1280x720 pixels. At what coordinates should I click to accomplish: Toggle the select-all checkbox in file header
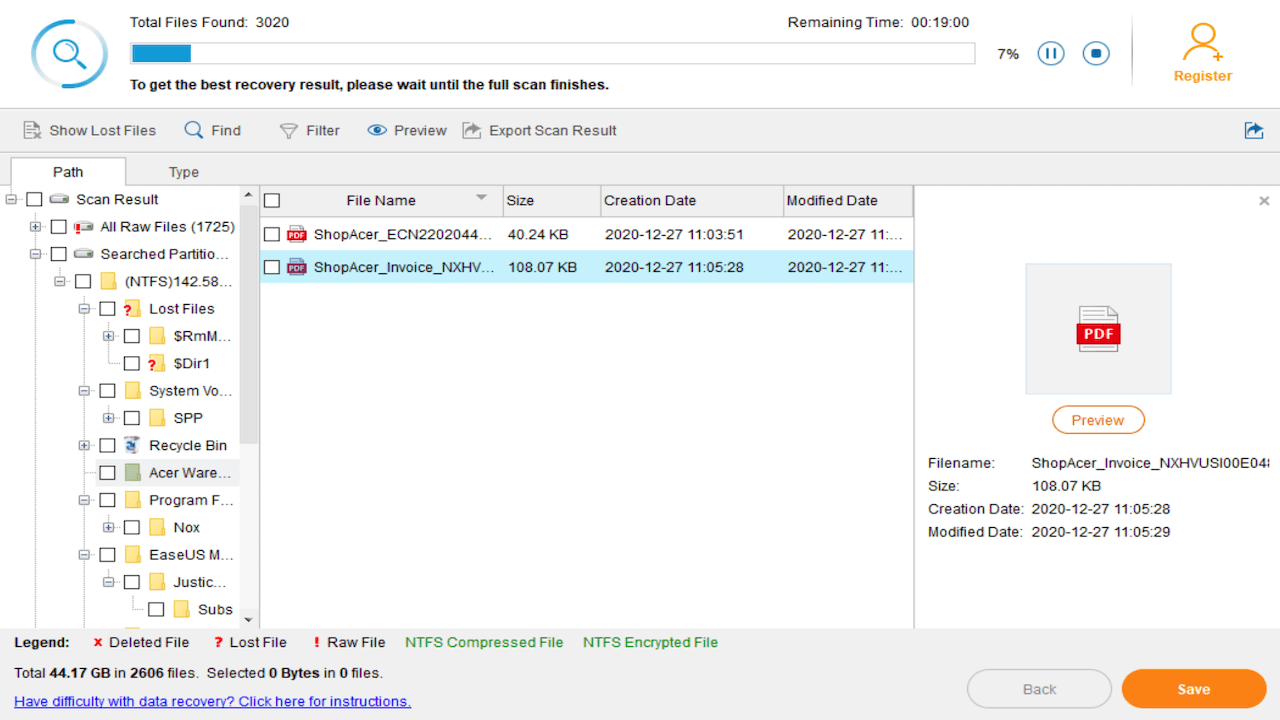272,200
